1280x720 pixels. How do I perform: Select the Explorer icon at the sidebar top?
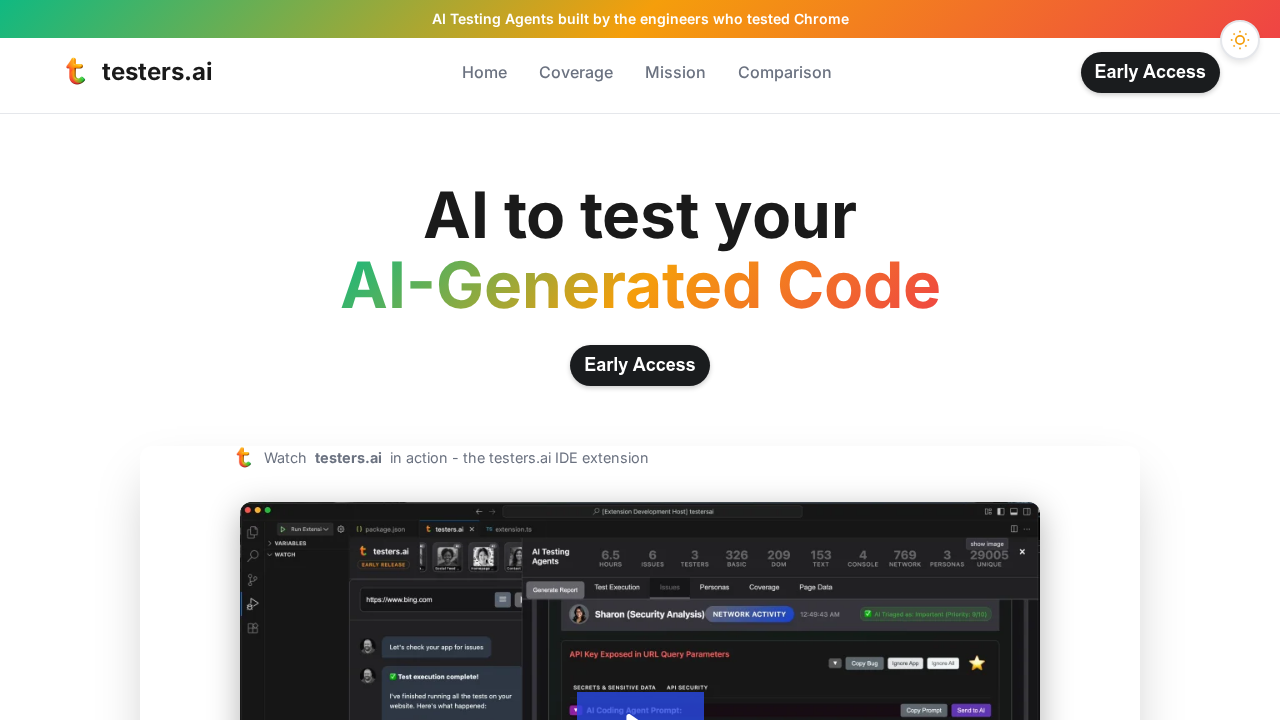252,531
